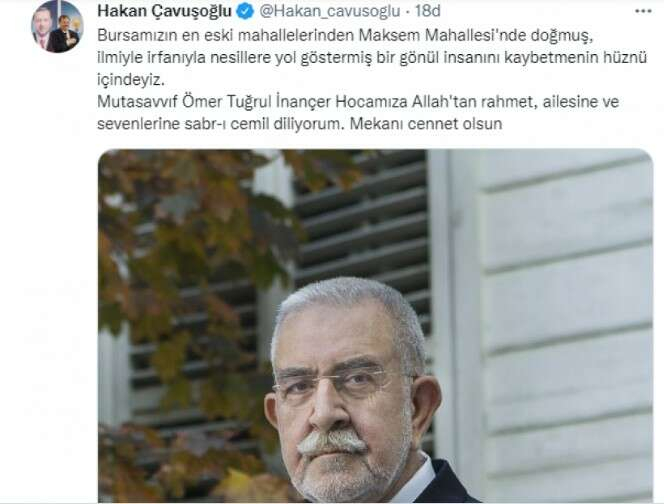The image size is (664, 504).
Task: Click line starting "Mutasavvıf Ömer Tuğrul İnançer"
Action: [358, 102]
